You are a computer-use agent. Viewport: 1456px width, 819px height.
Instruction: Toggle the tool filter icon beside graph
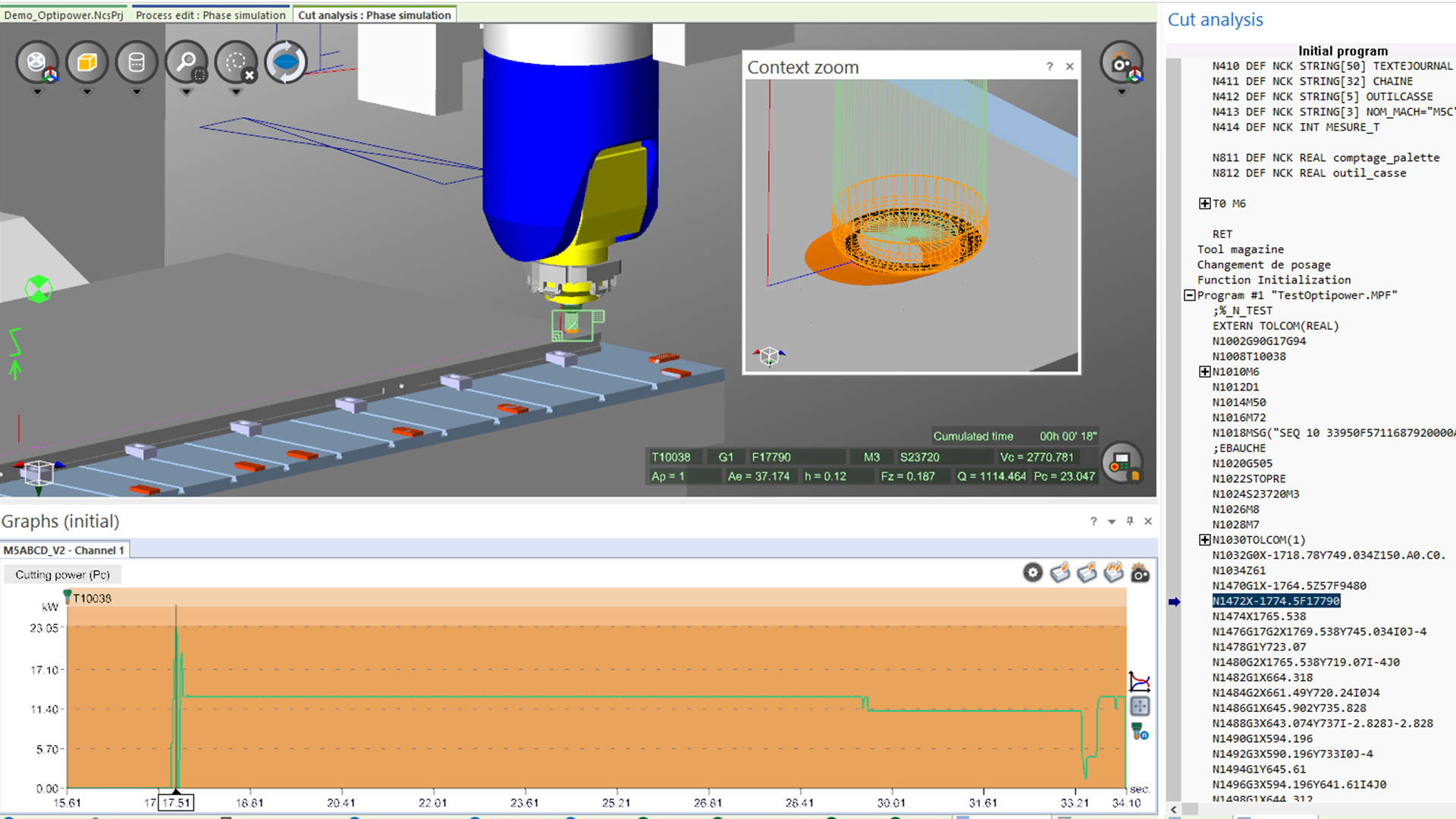pos(1139,732)
